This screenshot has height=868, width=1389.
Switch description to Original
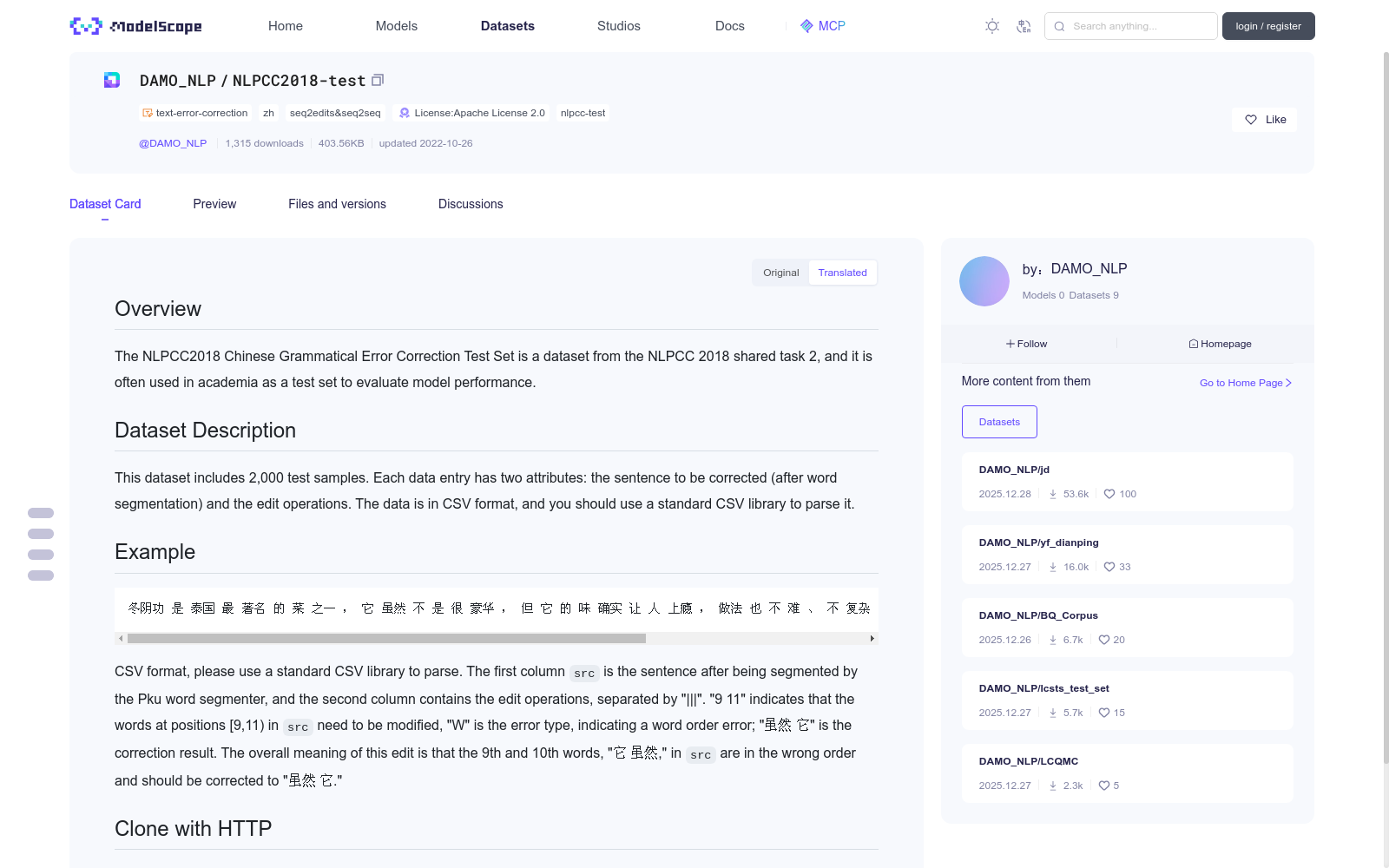tap(781, 273)
